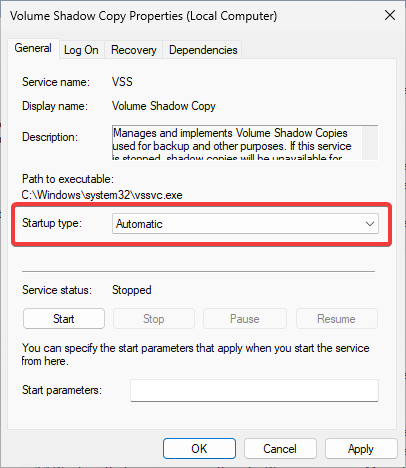
Task: Open the Recovery tab
Action: coord(133,50)
